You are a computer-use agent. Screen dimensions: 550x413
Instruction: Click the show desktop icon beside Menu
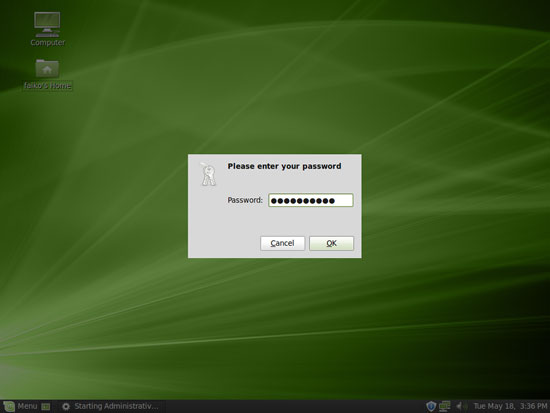[46, 406]
